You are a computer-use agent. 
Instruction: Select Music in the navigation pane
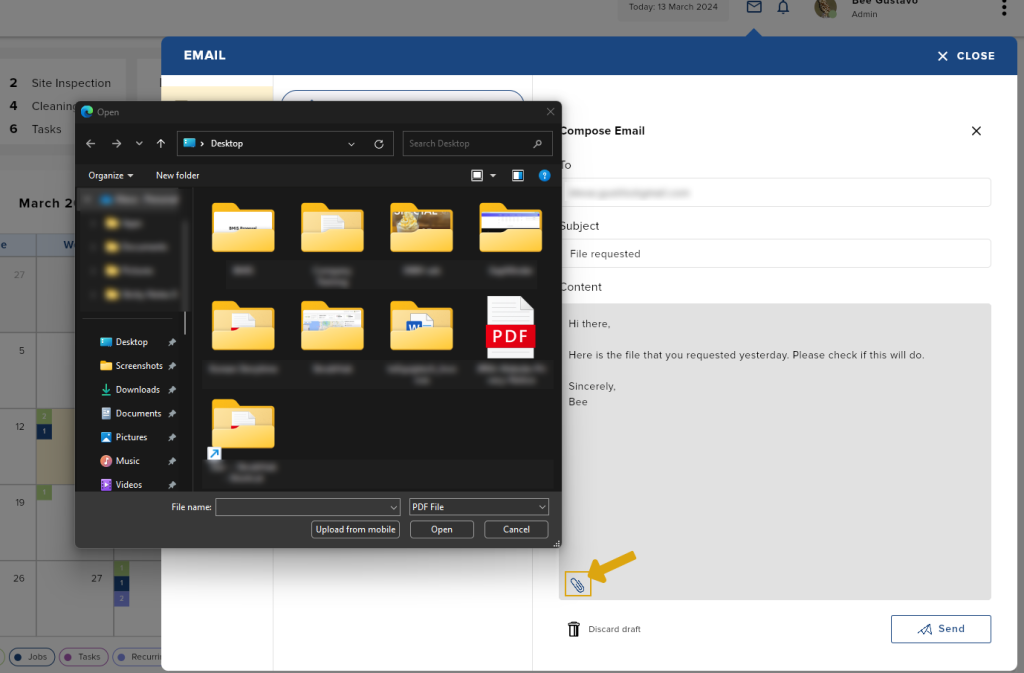click(x=127, y=461)
